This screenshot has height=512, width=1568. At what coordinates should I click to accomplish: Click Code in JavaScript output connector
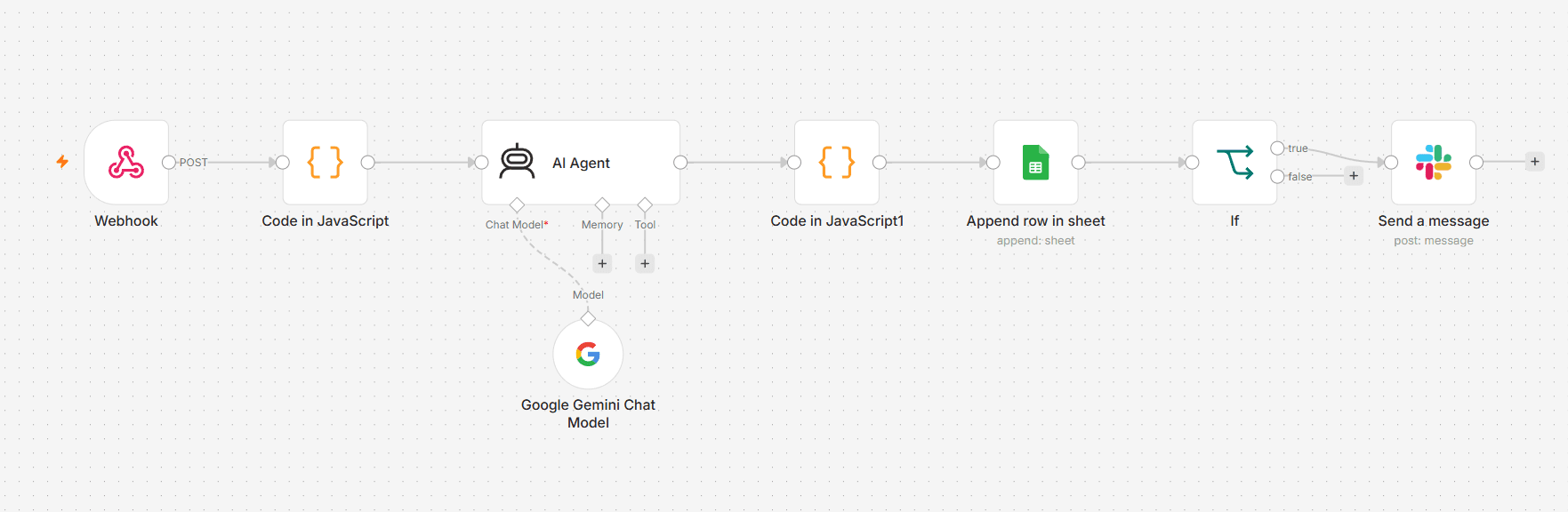367,163
